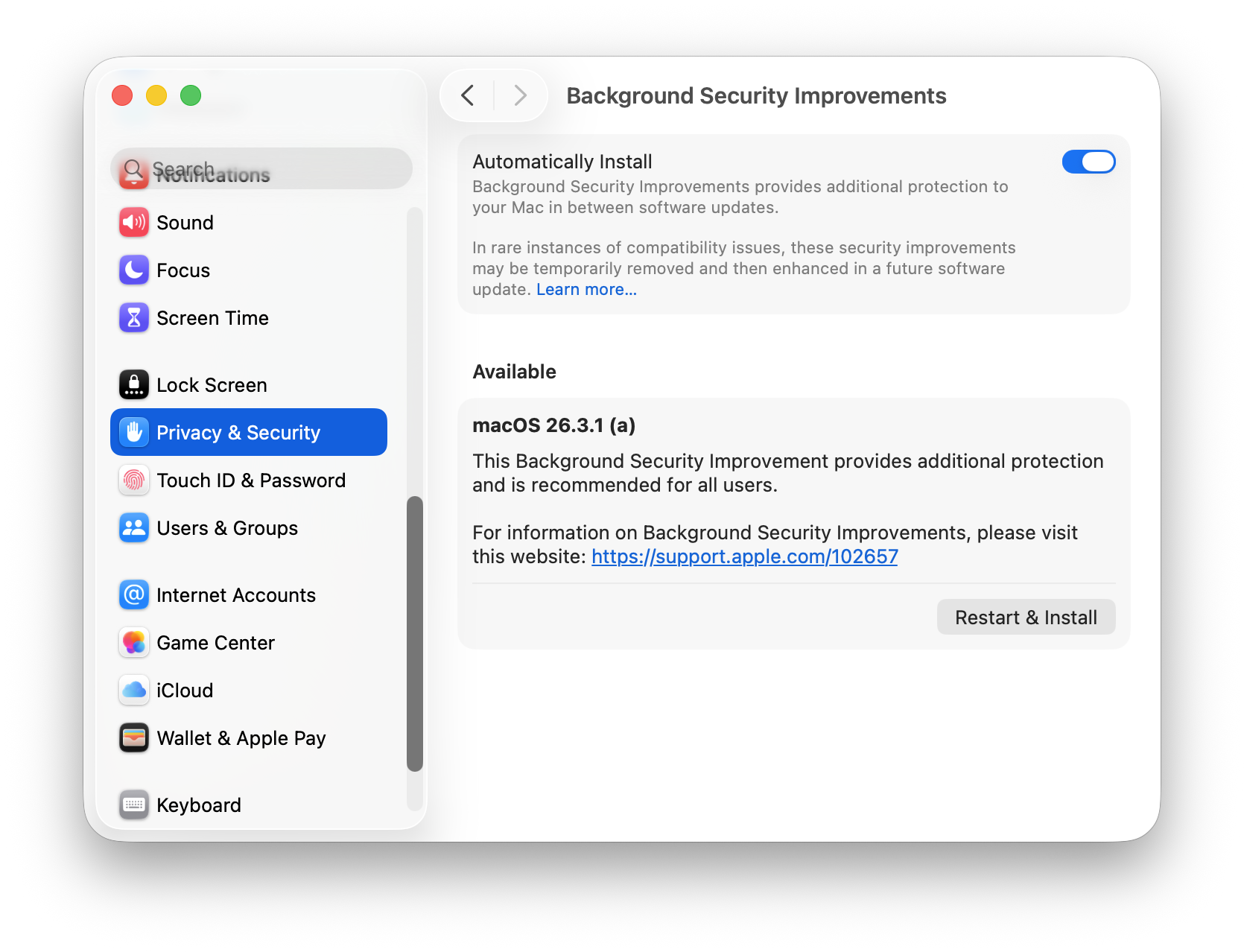Screen dimensions: 1244x952
Task: Select the Keyboard settings entry
Action: click(x=198, y=805)
